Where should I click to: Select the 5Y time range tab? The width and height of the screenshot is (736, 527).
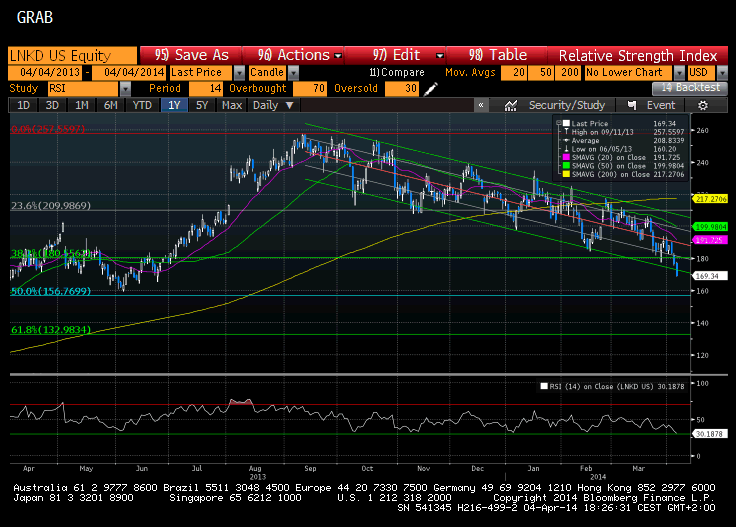[x=202, y=105]
